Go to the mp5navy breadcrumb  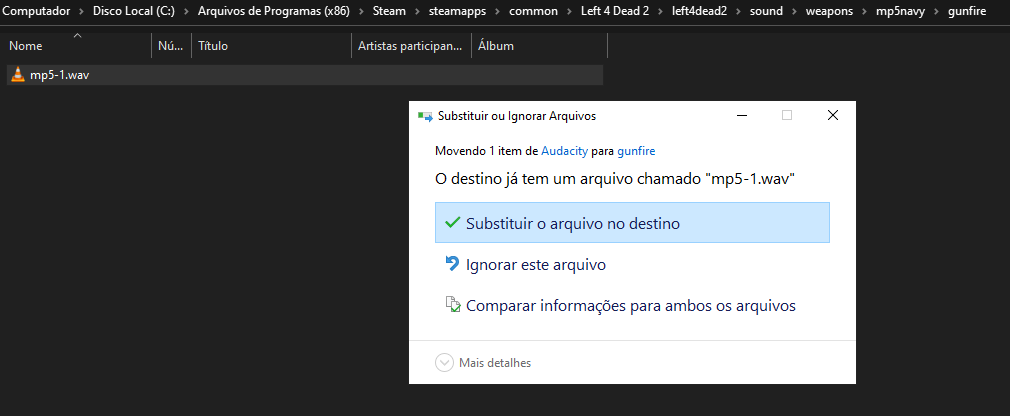click(x=902, y=11)
